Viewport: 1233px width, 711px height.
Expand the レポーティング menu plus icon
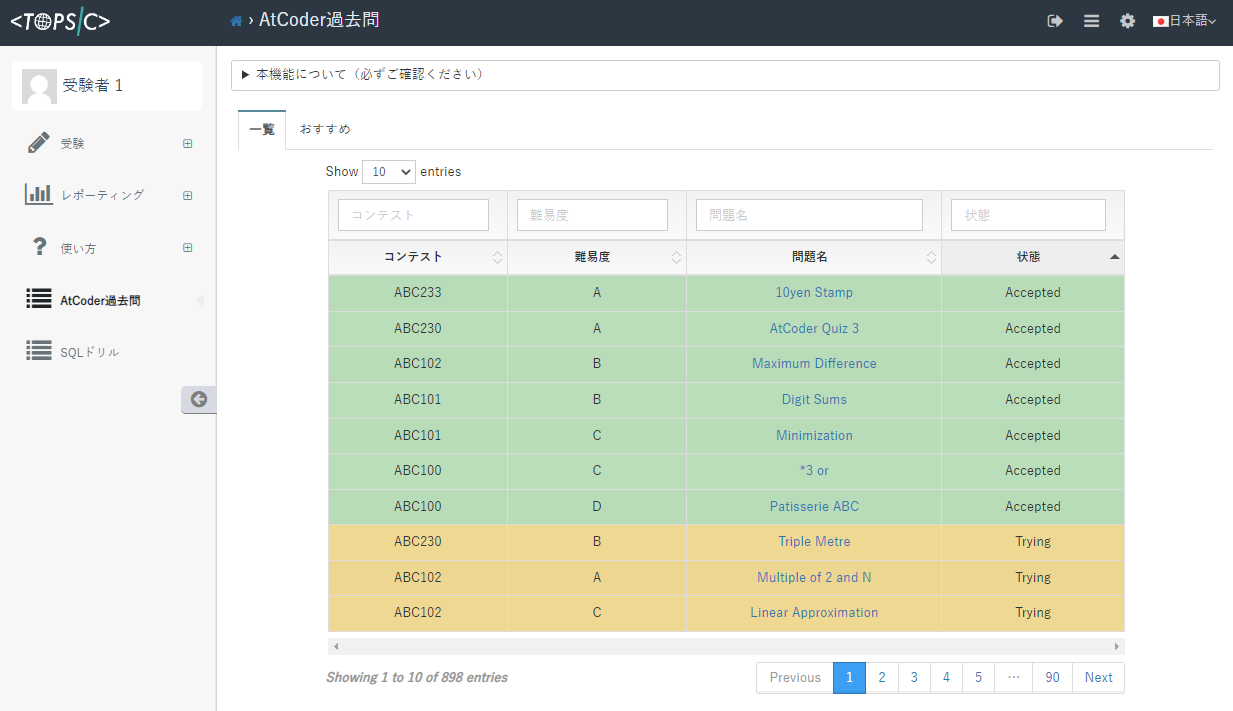coord(187,195)
